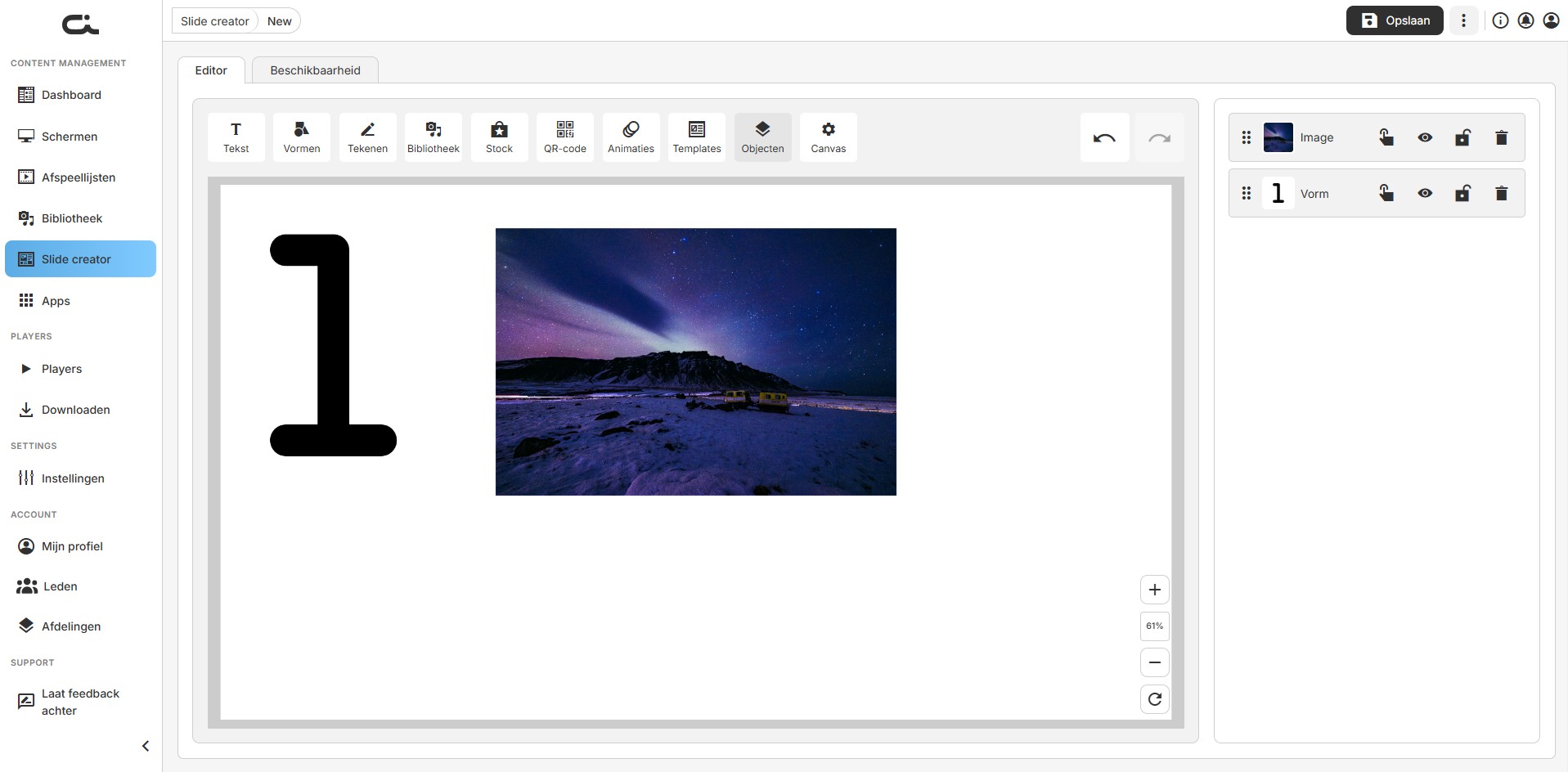Grab the drag handle of Vorm layer
Viewport: 1568px width, 772px height.
coord(1246,193)
